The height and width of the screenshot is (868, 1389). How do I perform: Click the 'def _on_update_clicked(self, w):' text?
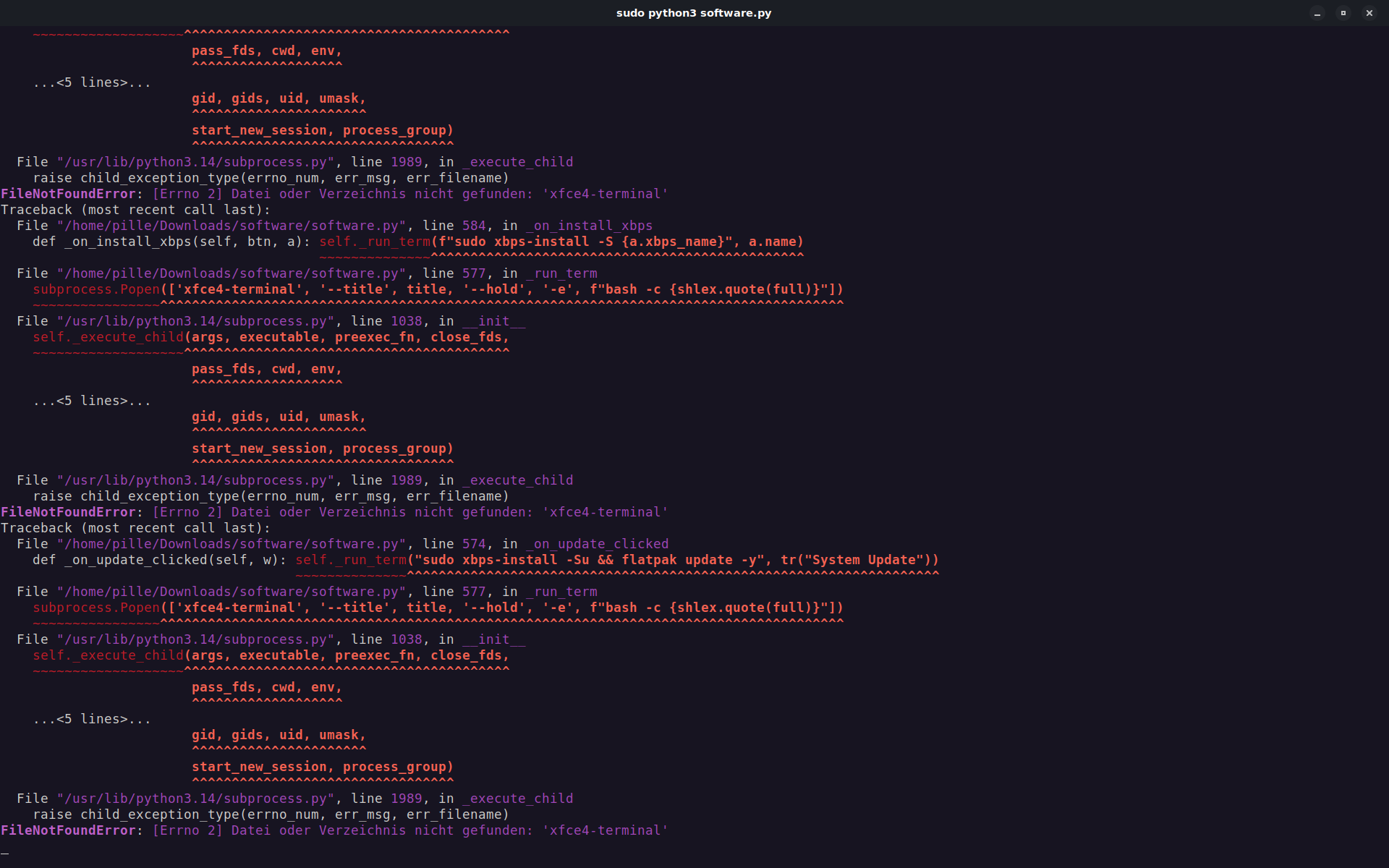point(159,560)
